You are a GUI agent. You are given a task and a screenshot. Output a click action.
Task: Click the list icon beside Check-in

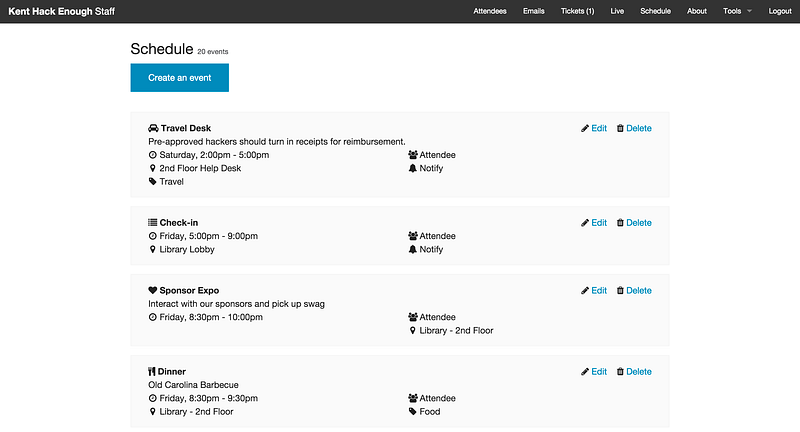pyautogui.click(x=152, y=223)
